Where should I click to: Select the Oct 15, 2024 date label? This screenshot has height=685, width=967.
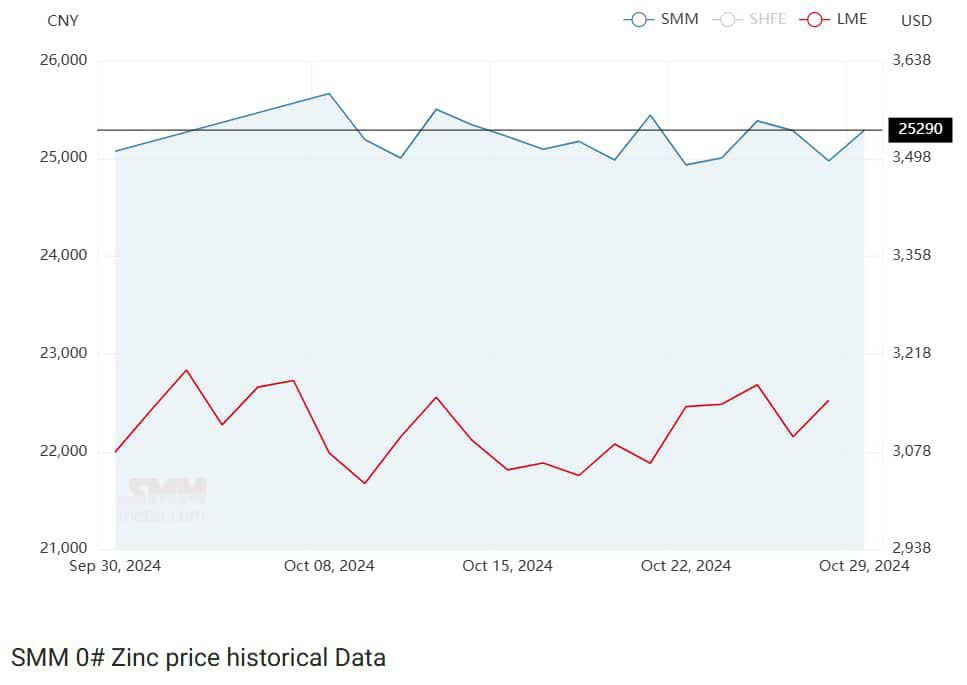(x=507, y=566)
